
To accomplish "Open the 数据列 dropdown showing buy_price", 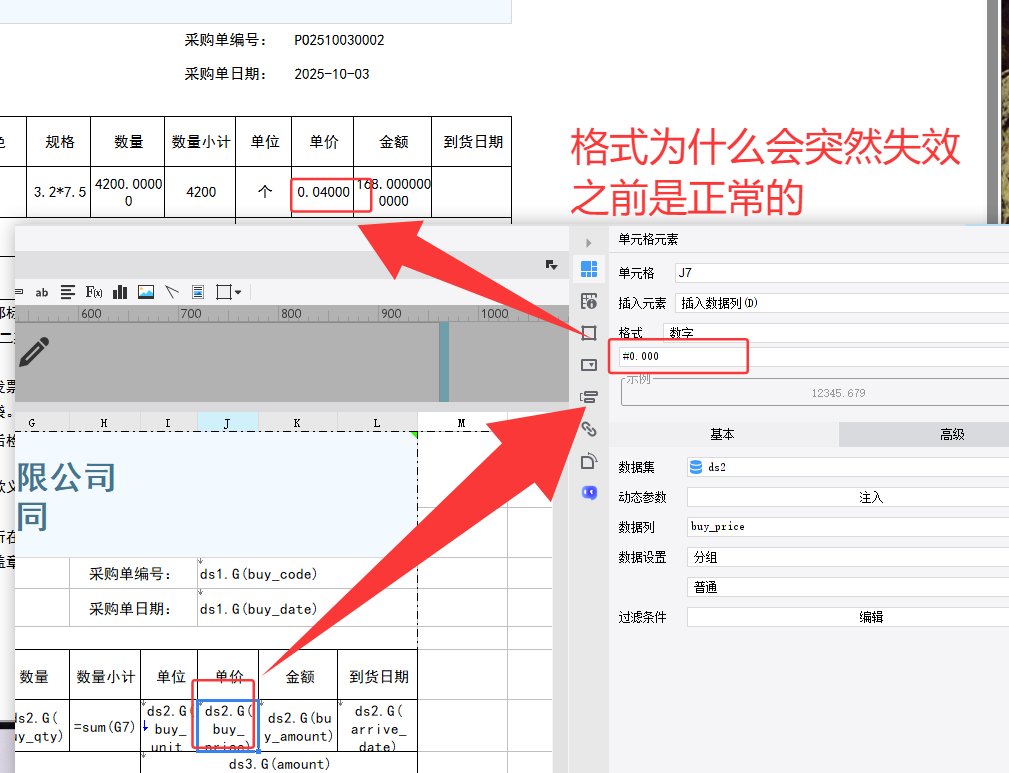I will (847, 526).
